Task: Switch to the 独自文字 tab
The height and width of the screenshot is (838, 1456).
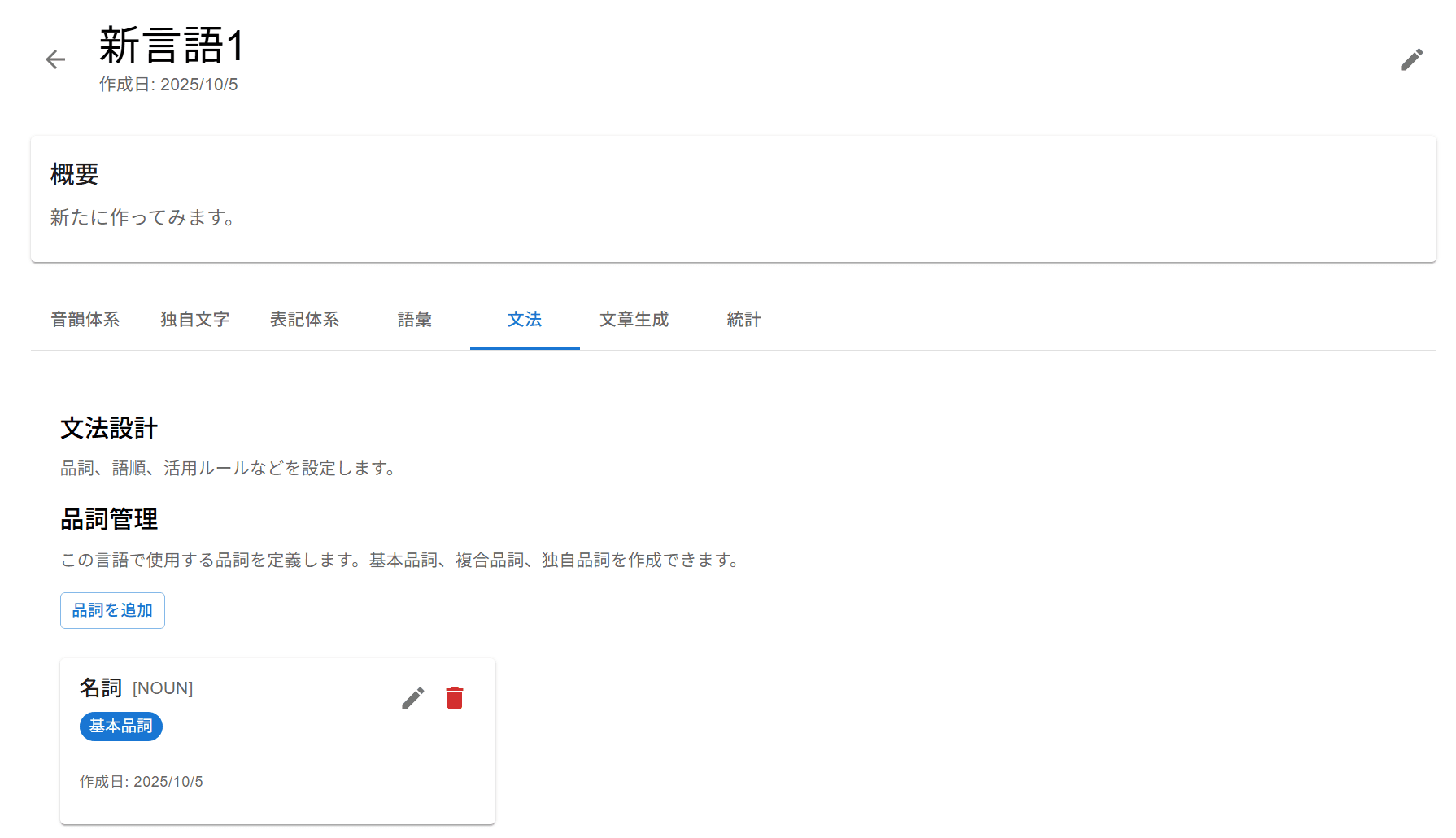Action: (195, 320)
